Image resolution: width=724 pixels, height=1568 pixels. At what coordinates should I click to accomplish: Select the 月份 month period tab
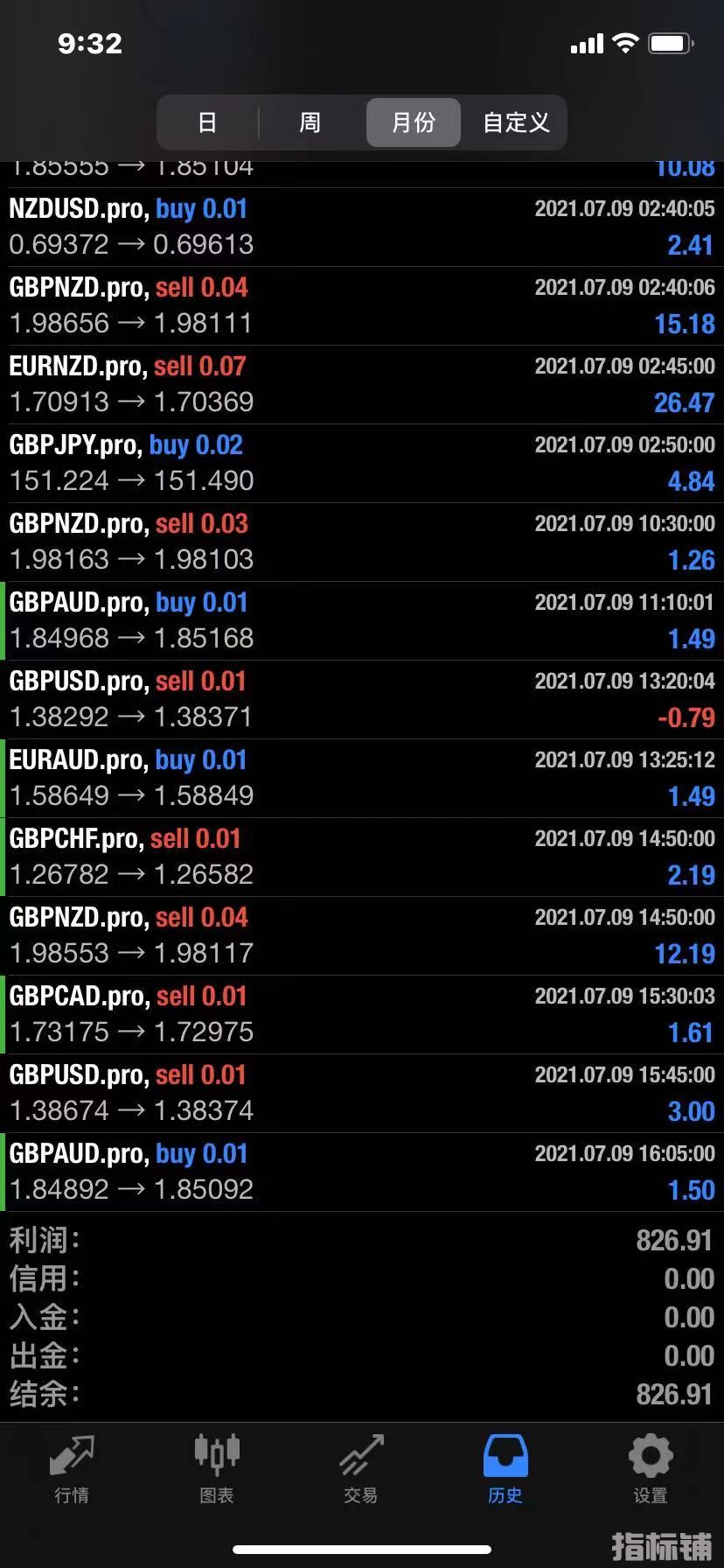(413, 122)
